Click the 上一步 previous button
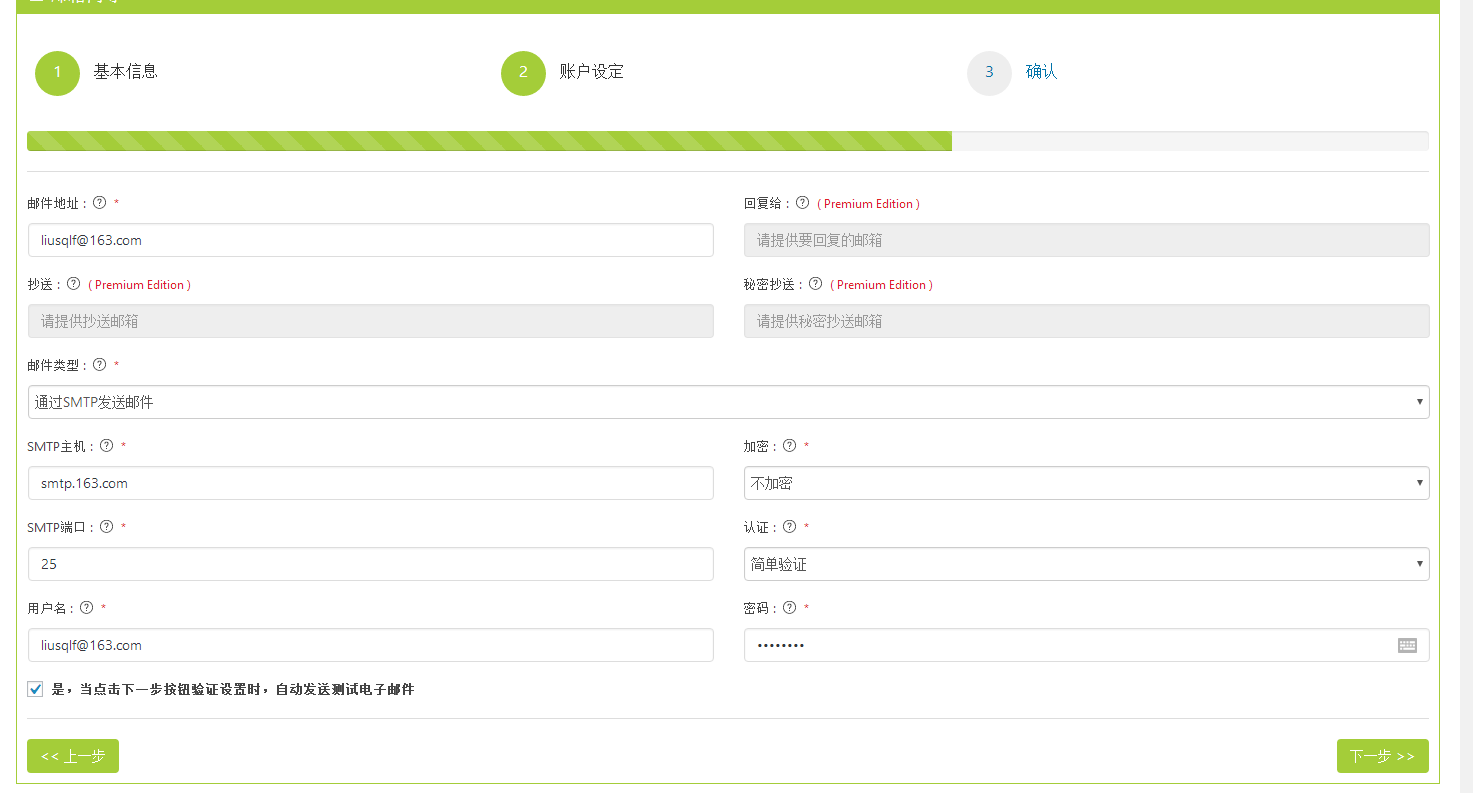The image size is (1473, 793). coord(73,756)
